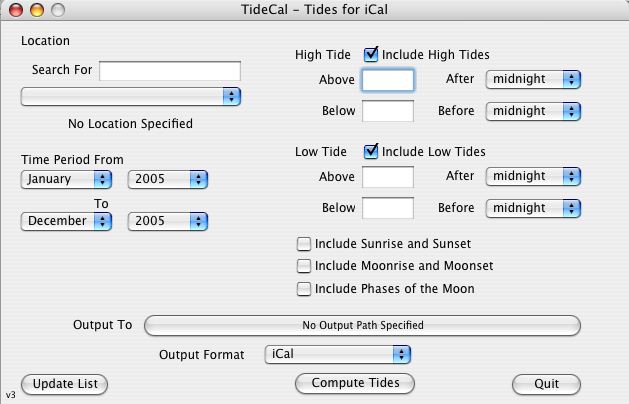Image resolution: width=629 pixels, height=404 pixels.
Task: Focus the High Tide Above field
Action: click(388, 80)
